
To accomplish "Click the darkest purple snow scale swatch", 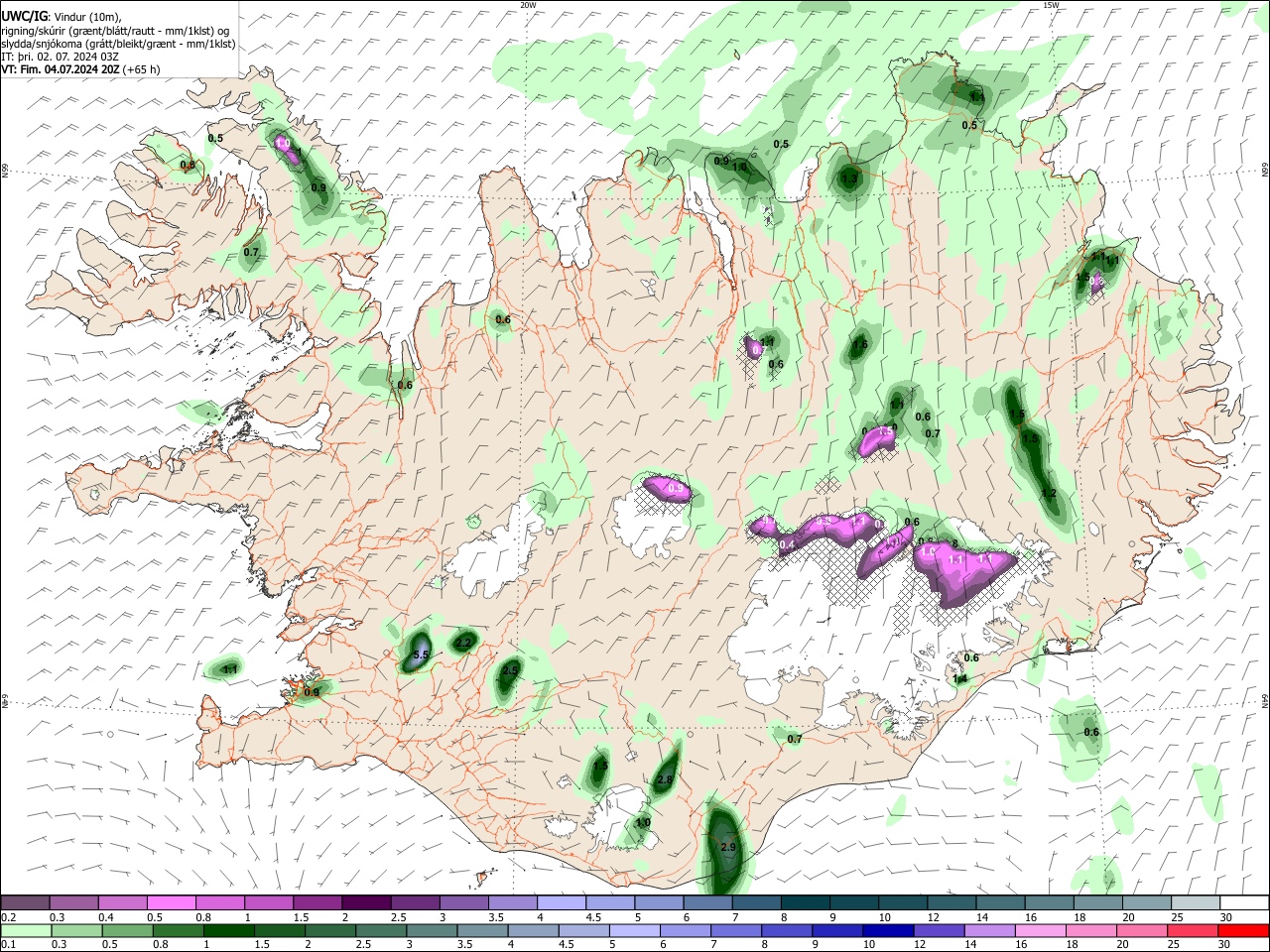I will click(x=366, y=902).
